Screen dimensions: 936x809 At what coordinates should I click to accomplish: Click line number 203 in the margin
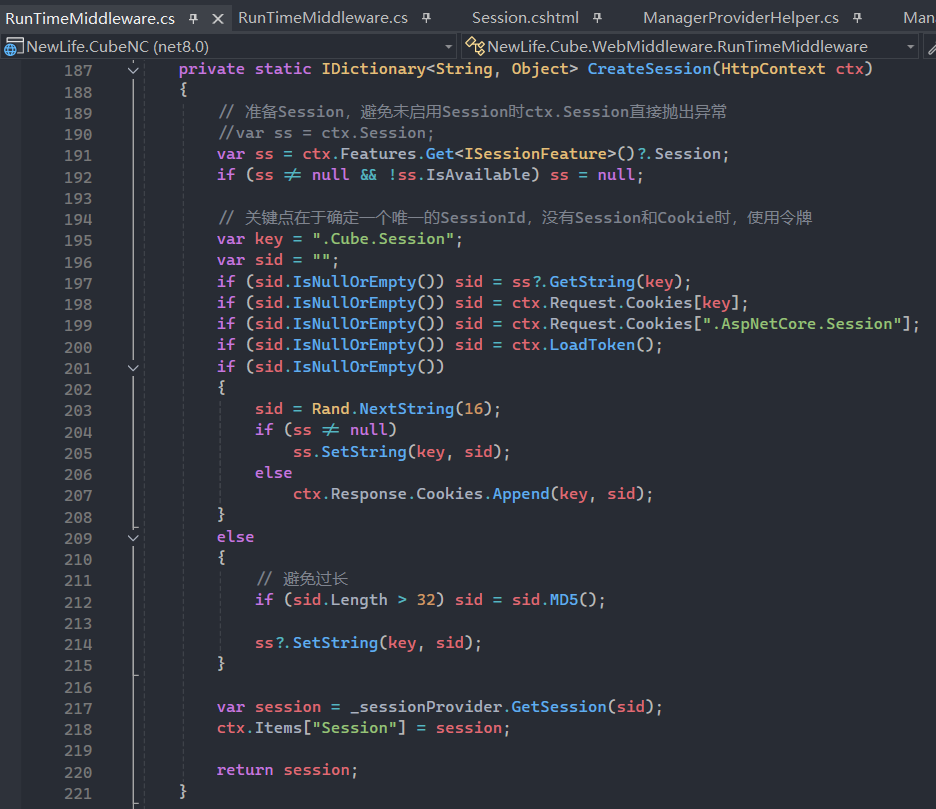(77, 410)
